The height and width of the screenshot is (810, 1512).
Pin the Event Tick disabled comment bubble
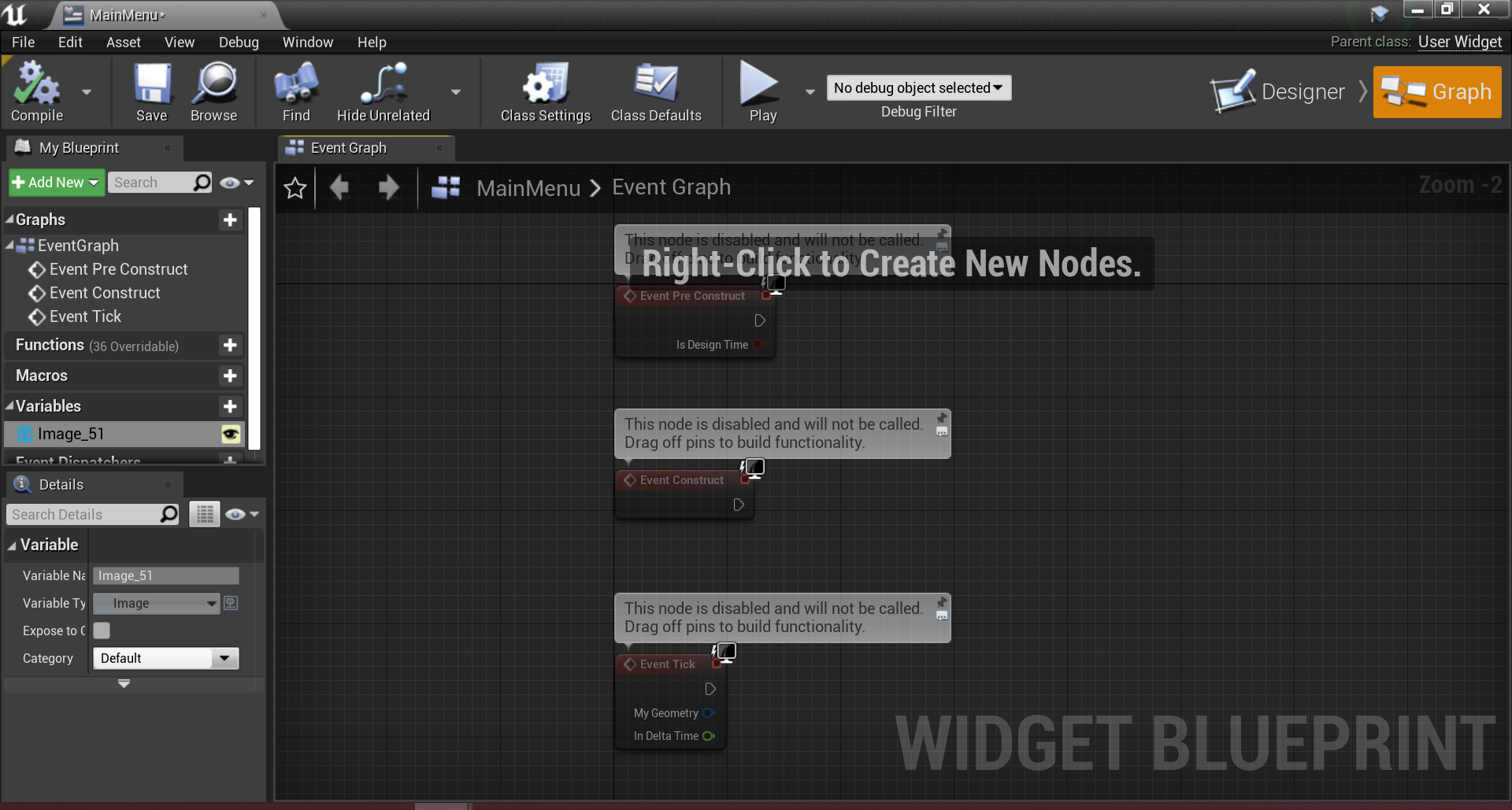942,601
